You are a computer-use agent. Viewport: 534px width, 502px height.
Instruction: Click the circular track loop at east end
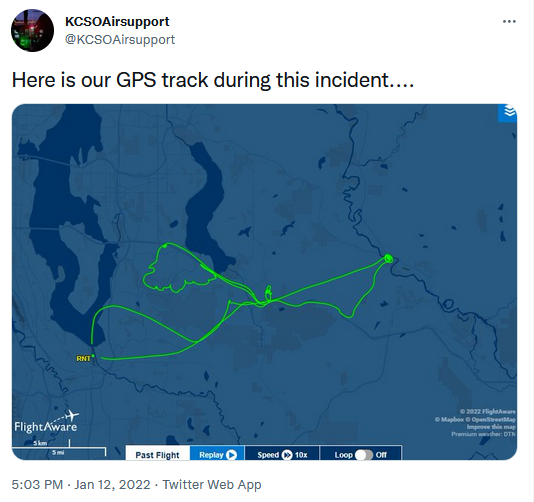tap(388, 258)
